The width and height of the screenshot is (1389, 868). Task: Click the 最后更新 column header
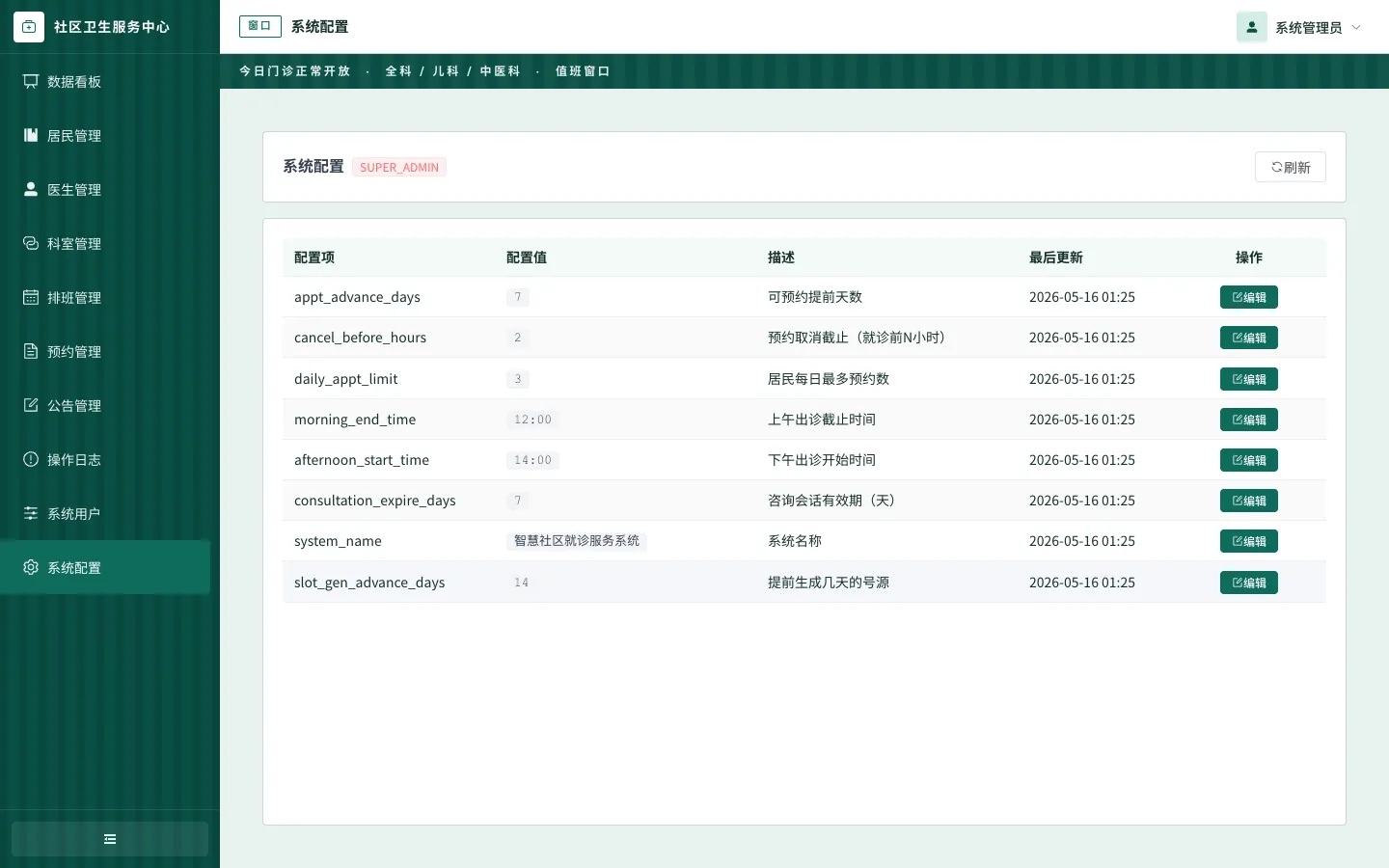1056,258
